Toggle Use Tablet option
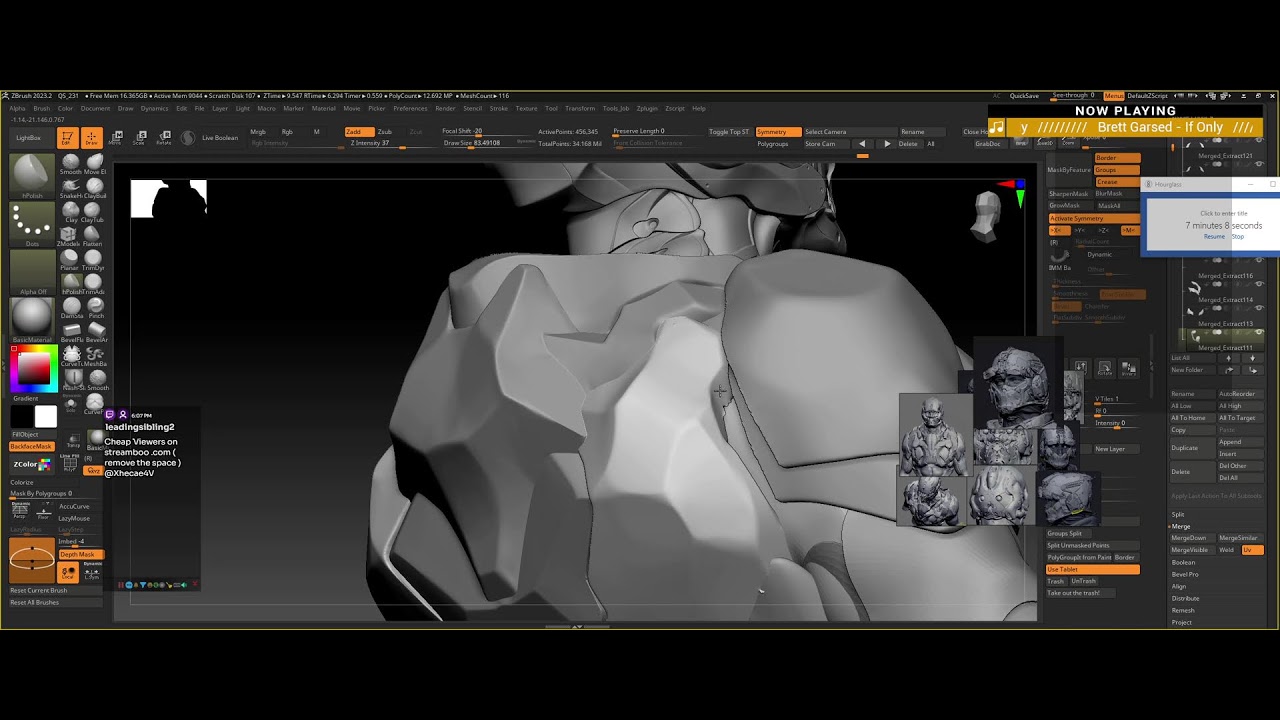Image resolution: width=1280 pixels, height=720 pixels. 1093,569
